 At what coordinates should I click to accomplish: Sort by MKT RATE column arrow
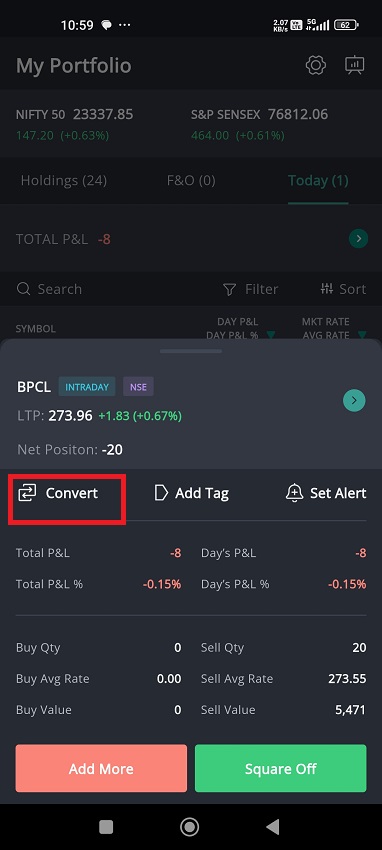362,334
